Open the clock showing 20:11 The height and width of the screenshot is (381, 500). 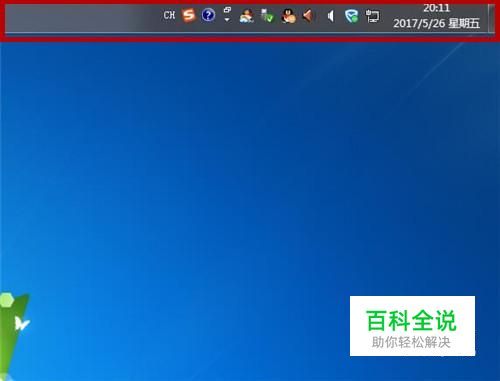pyautogui.click(x=436, y=8)
